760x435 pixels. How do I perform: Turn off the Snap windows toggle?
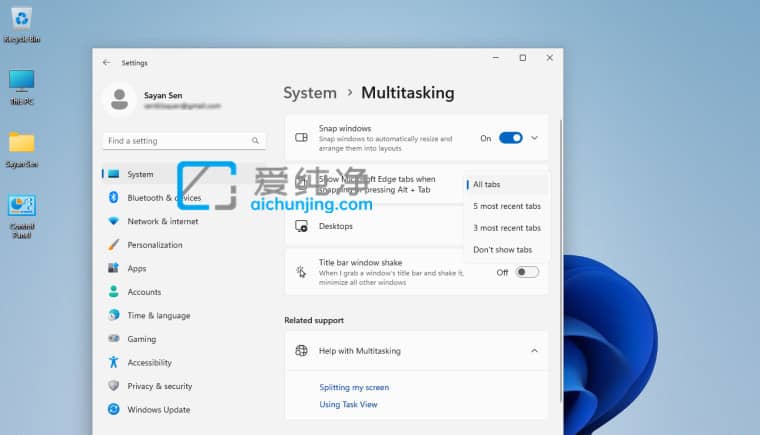coord(511,138)
